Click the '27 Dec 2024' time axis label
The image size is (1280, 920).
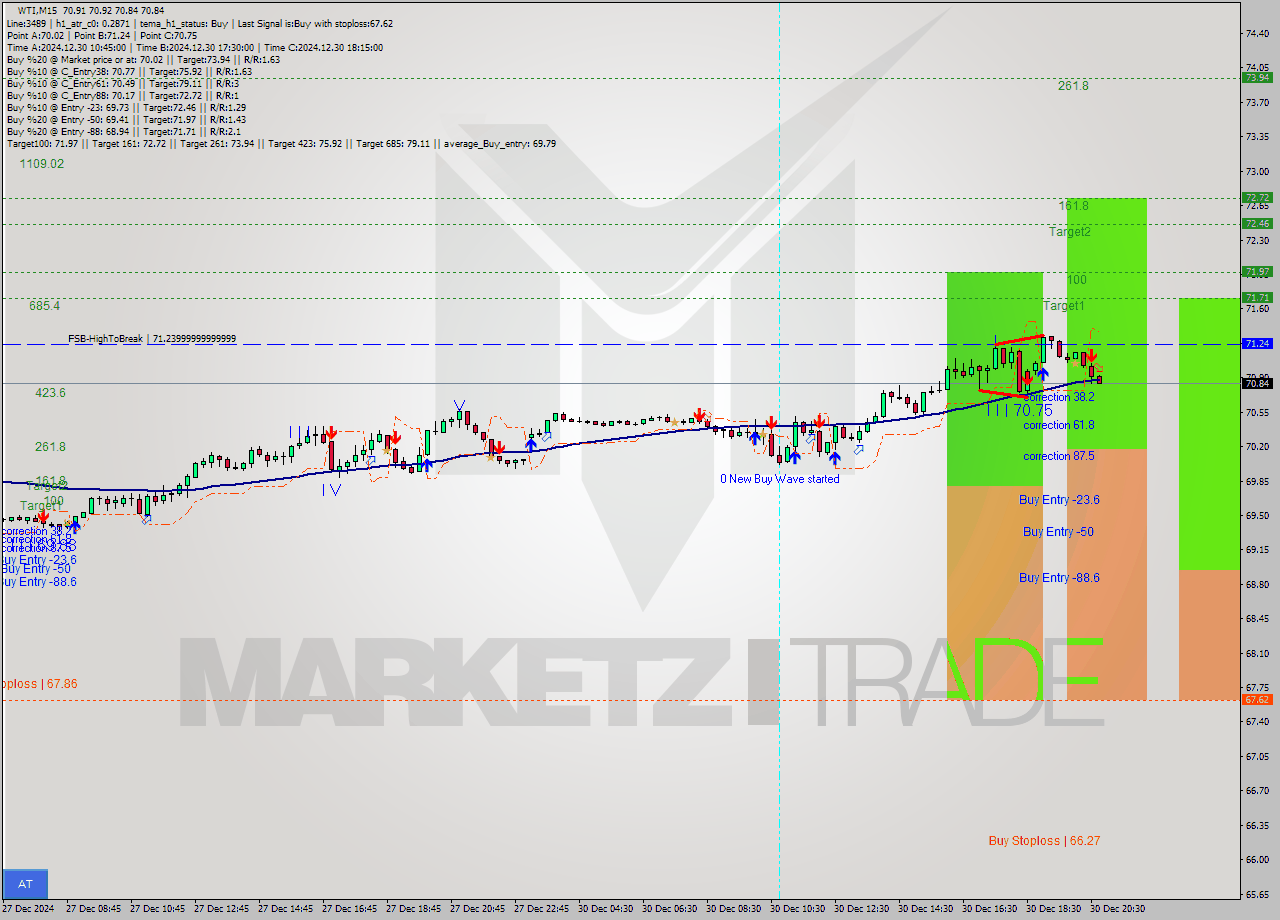click(28, 909)
